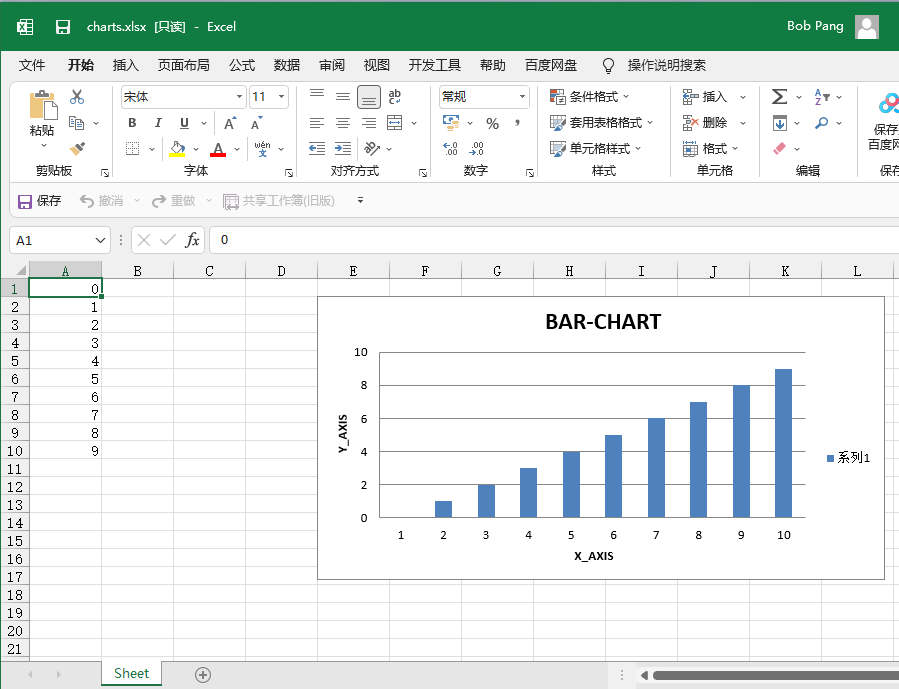Set middle vertical alignment
This screenshot has width=899, height=689.
[x=343, y=97]
